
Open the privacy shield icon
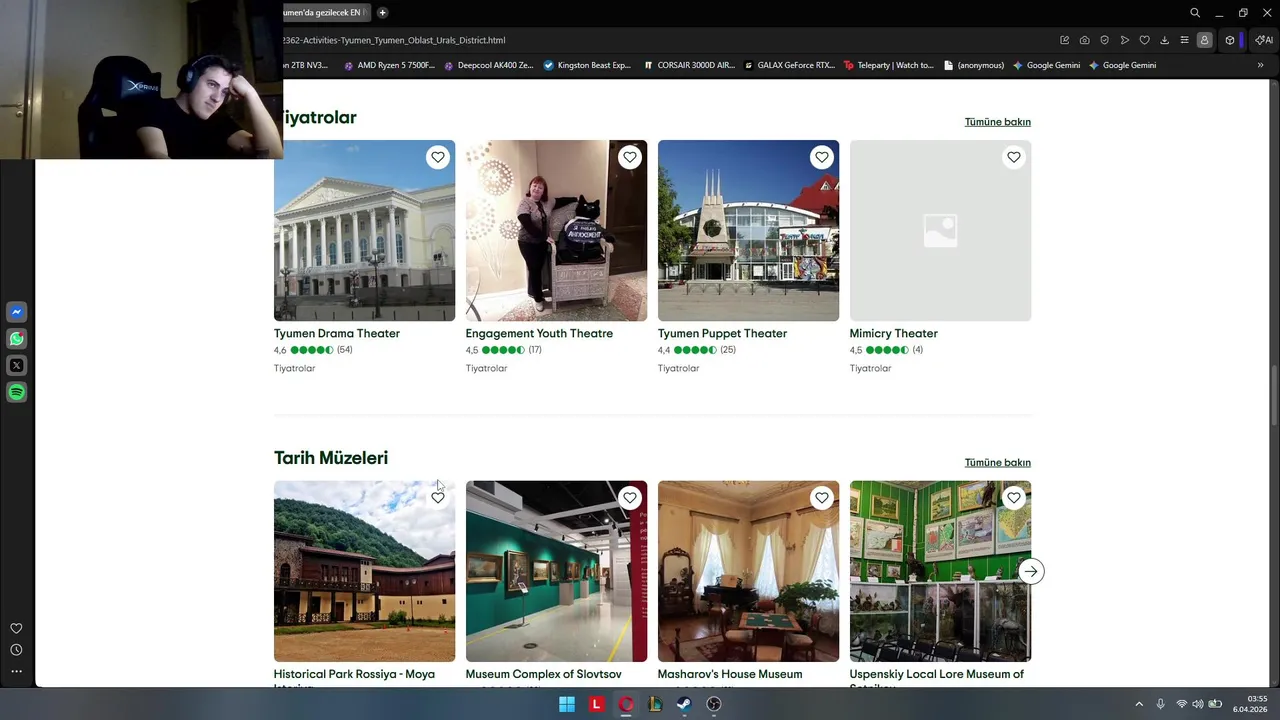click(1105, 40)
